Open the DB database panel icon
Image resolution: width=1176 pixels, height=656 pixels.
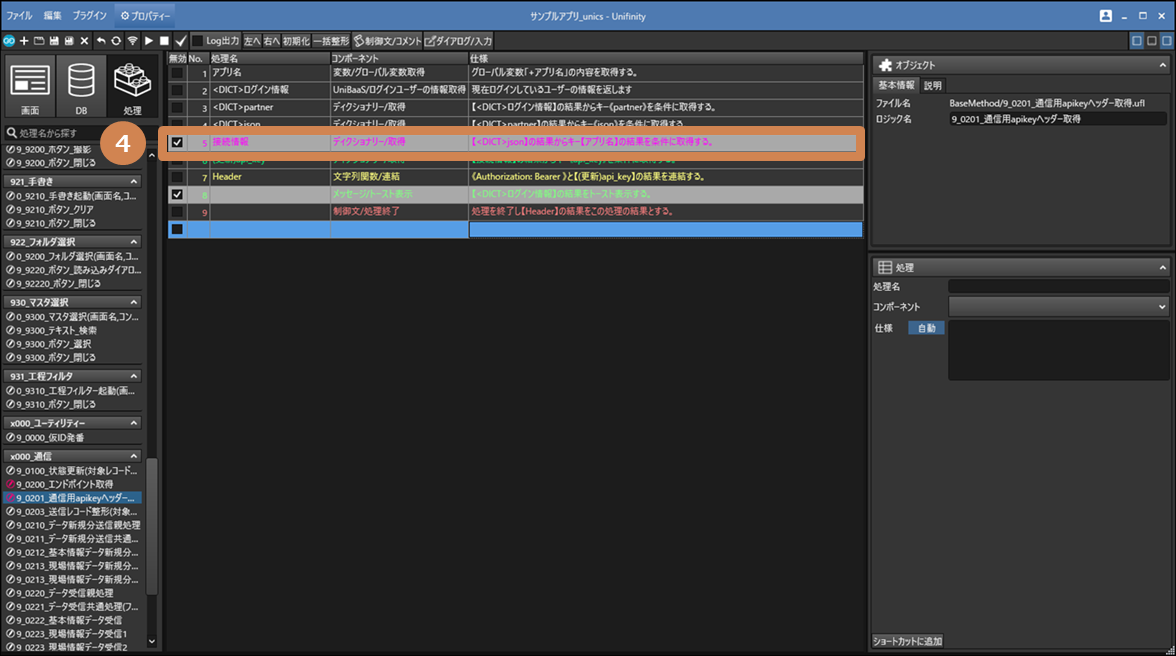click(81, 88)
